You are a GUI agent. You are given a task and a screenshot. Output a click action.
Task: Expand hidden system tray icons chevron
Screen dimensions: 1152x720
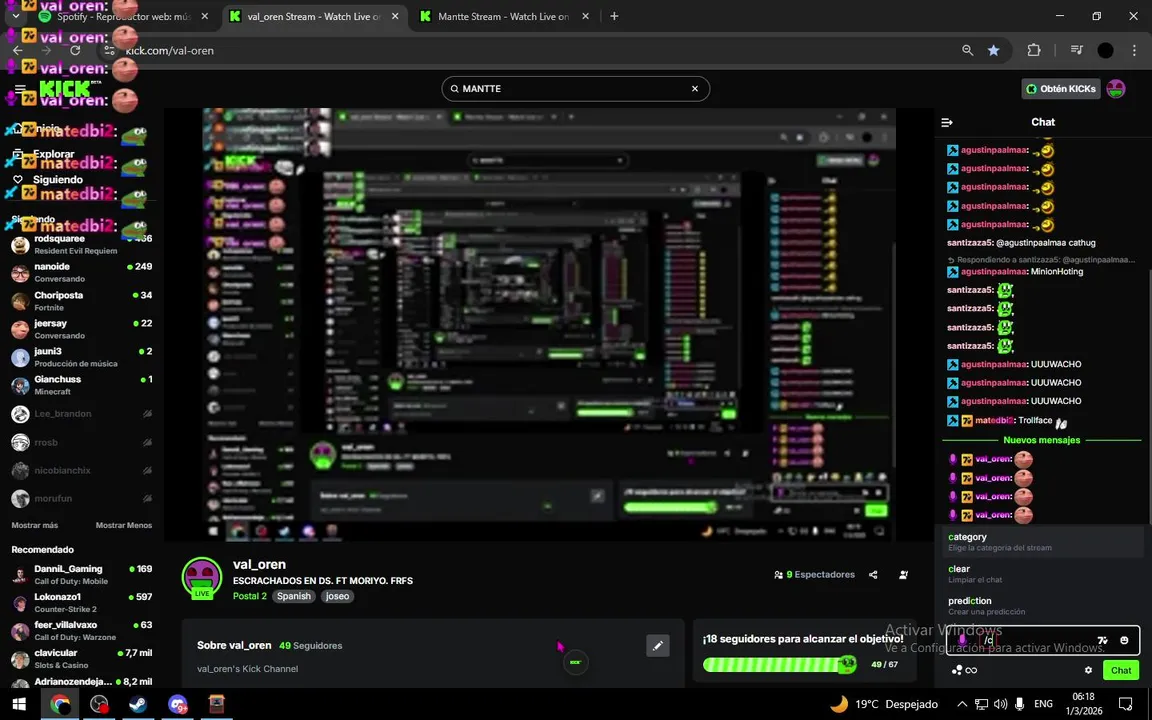click(x=962, y=704)
